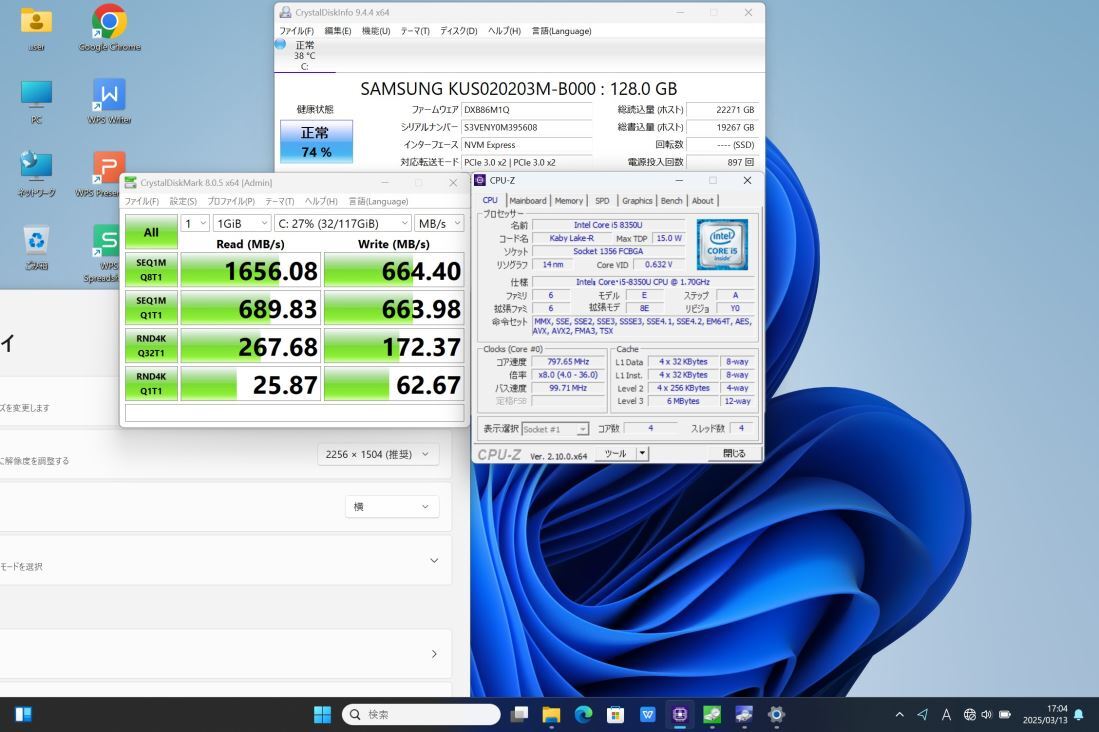Launch WPS Spreadsheets desktop shortcut

[105, 254]
